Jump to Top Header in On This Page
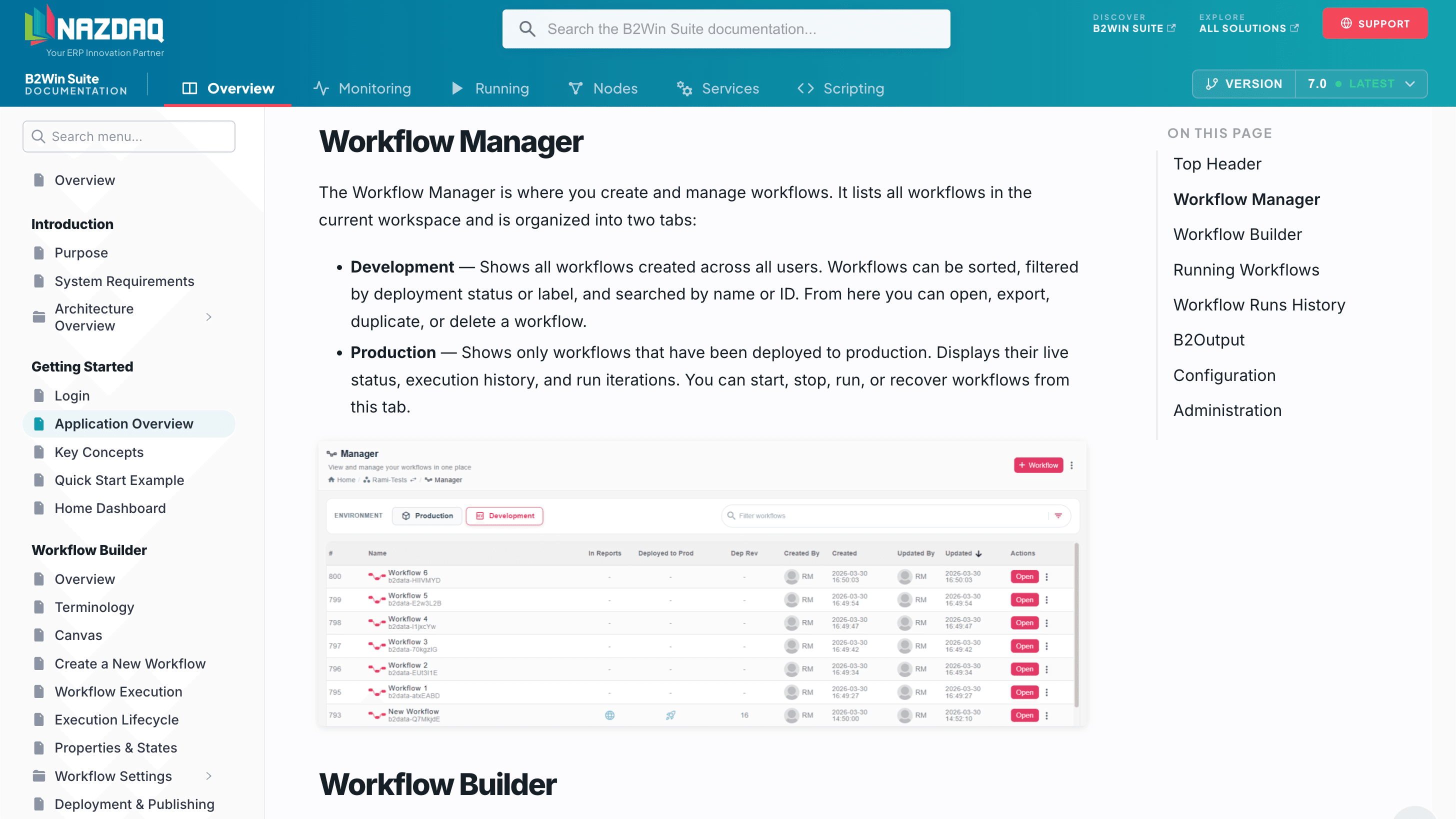1456x819 pixels. pos(1217,164)
